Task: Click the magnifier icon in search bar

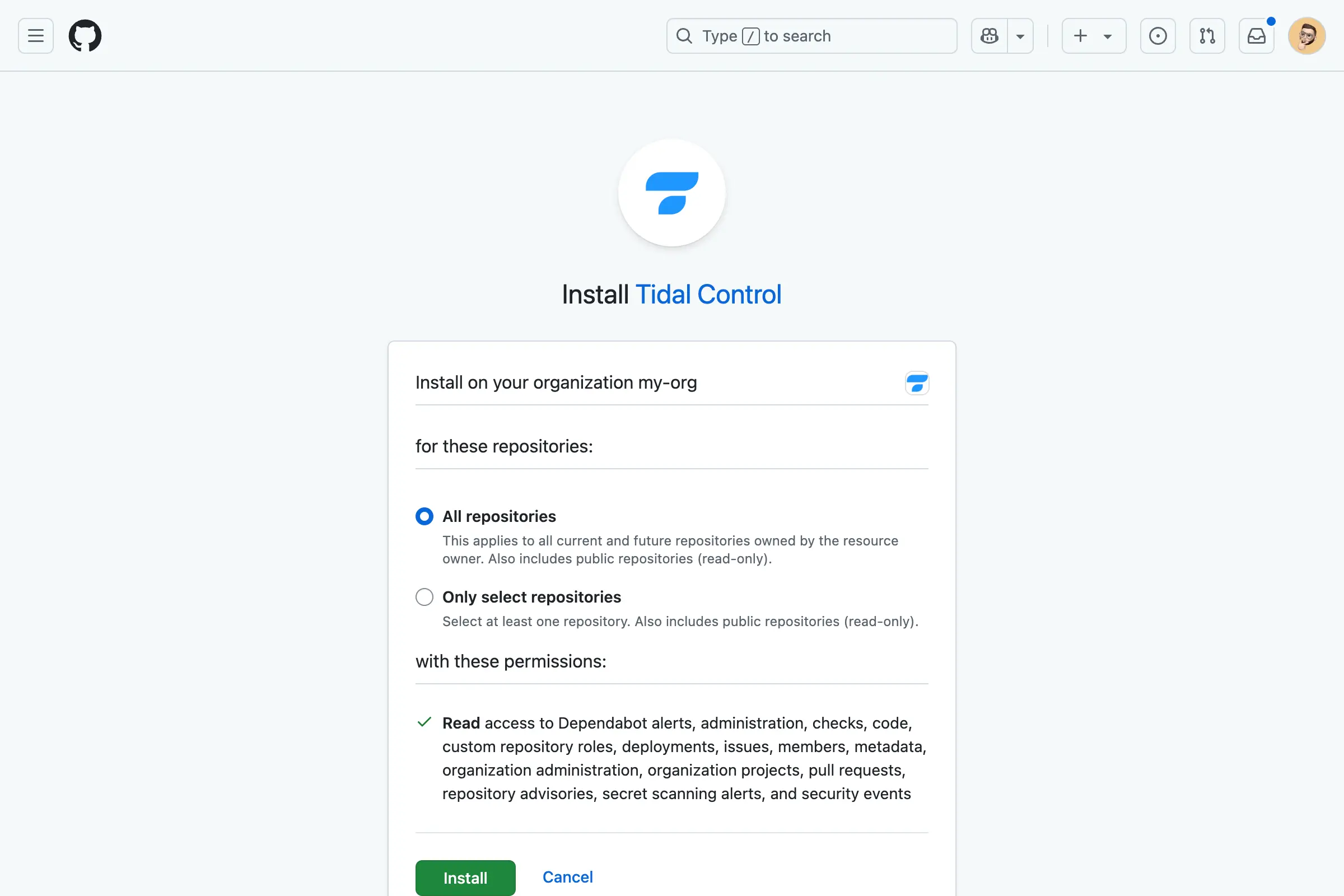Action: pyautogui.click(x=684, y=36)
